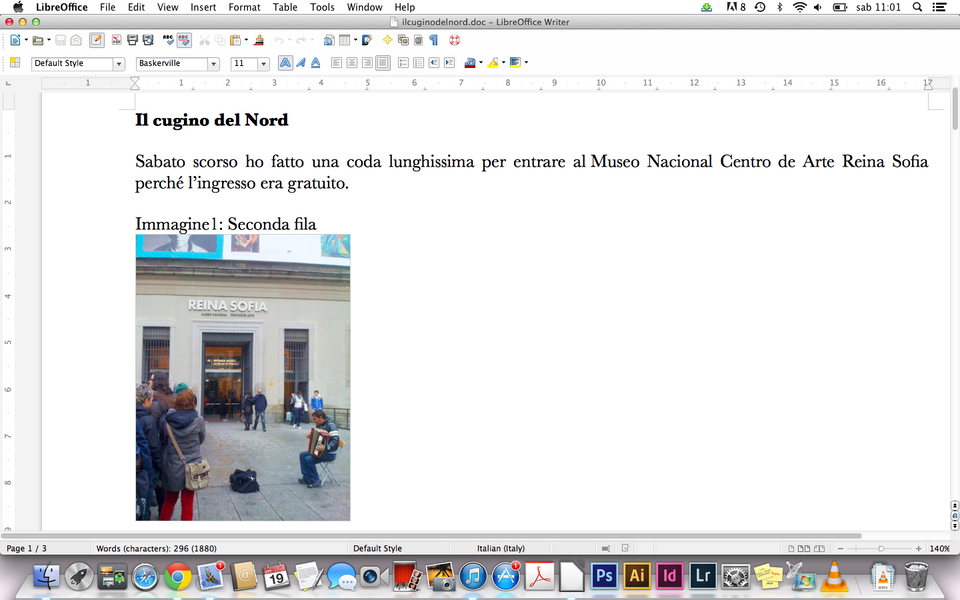Image resolution: width=960 pixels, height=600 pixels.
Task: Click Page 1 / 3 in status bar
Action: [27, 548]
